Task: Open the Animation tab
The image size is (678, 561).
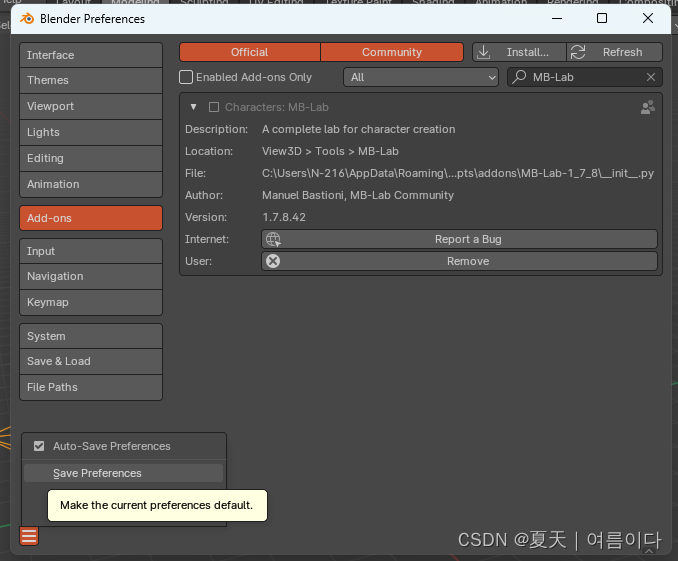Action: pos(91,184)
